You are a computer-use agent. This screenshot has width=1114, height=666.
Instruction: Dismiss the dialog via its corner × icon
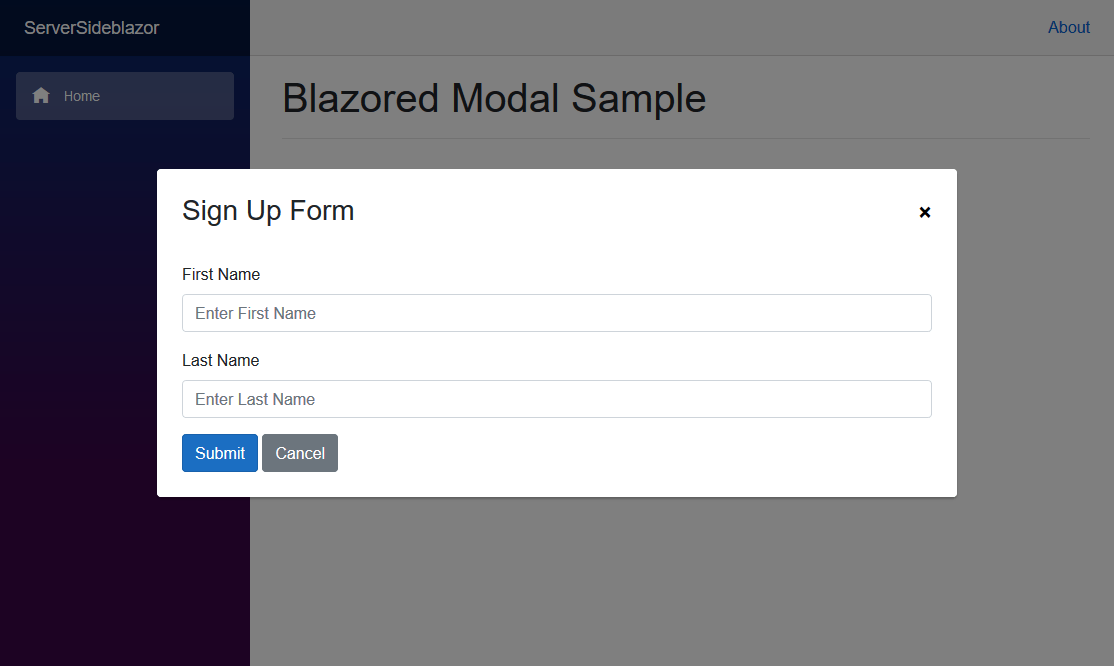click(x=924, y=212)
